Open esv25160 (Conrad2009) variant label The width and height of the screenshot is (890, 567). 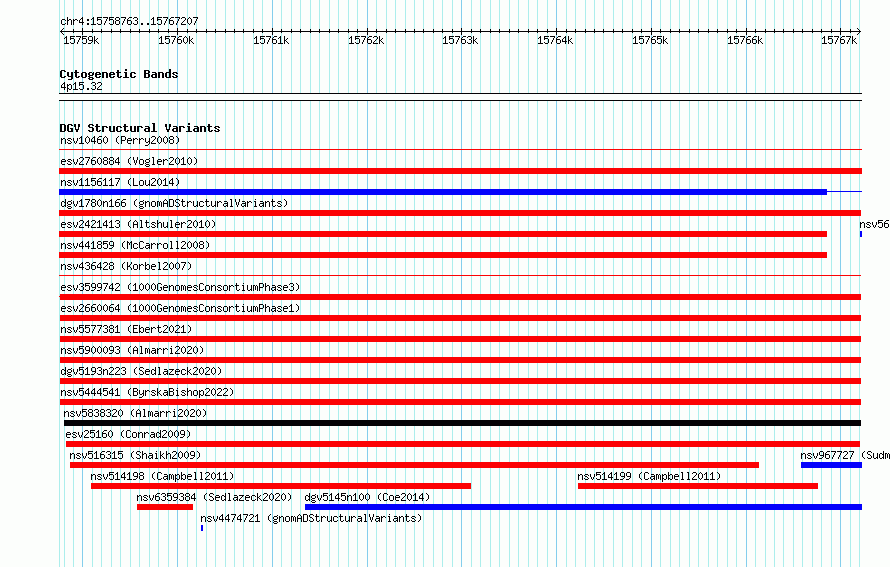128,434
